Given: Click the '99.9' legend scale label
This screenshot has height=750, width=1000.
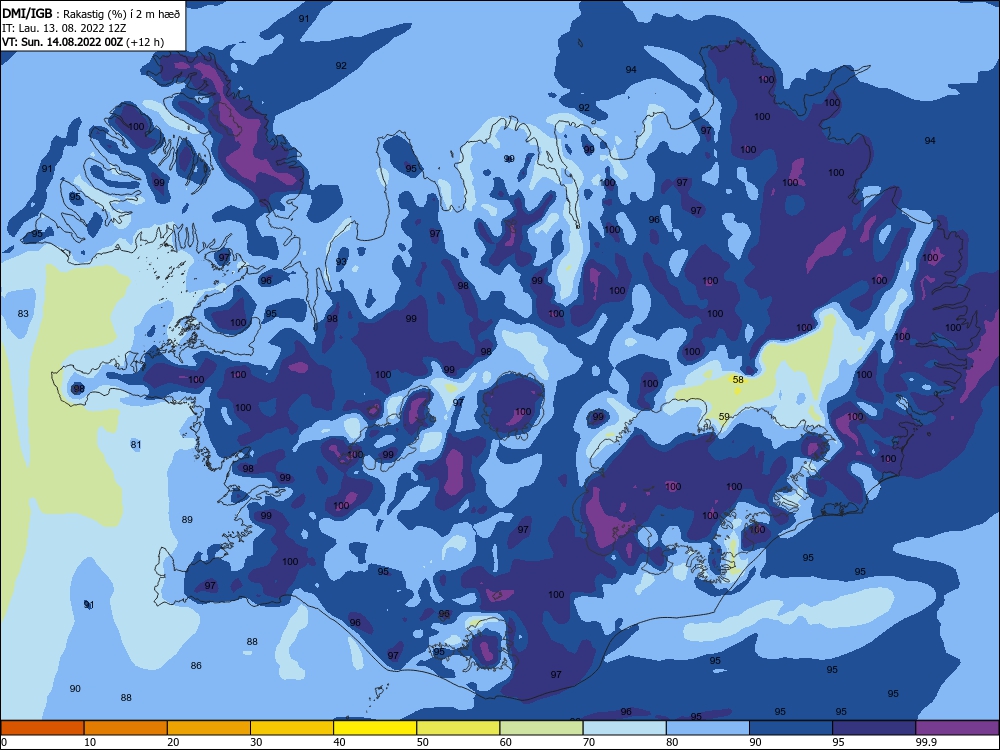Looking at the screenshot, I should (x=925, y=742).
